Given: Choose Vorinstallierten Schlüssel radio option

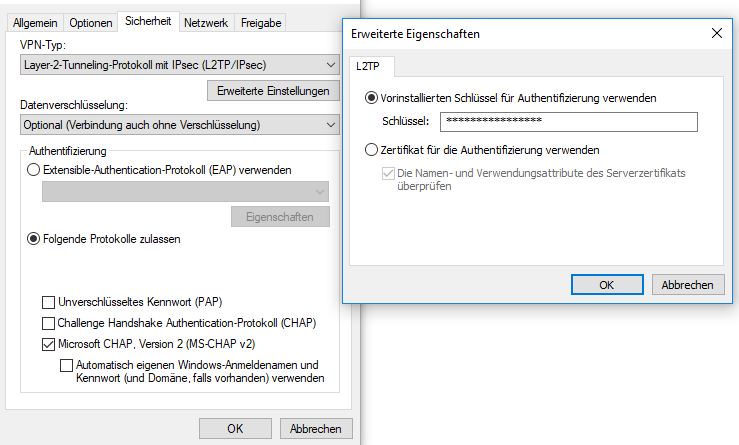Looking at the screenshot, I should [371, 98].
